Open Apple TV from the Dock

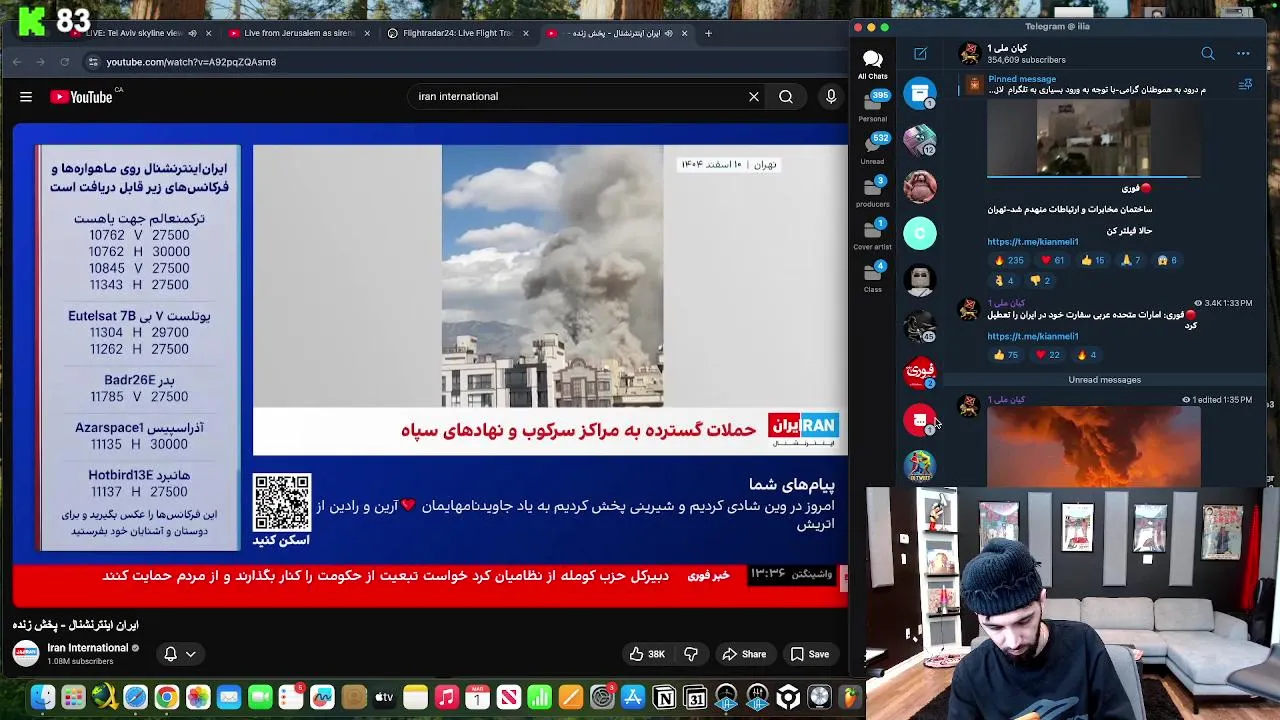pos(384,698)
